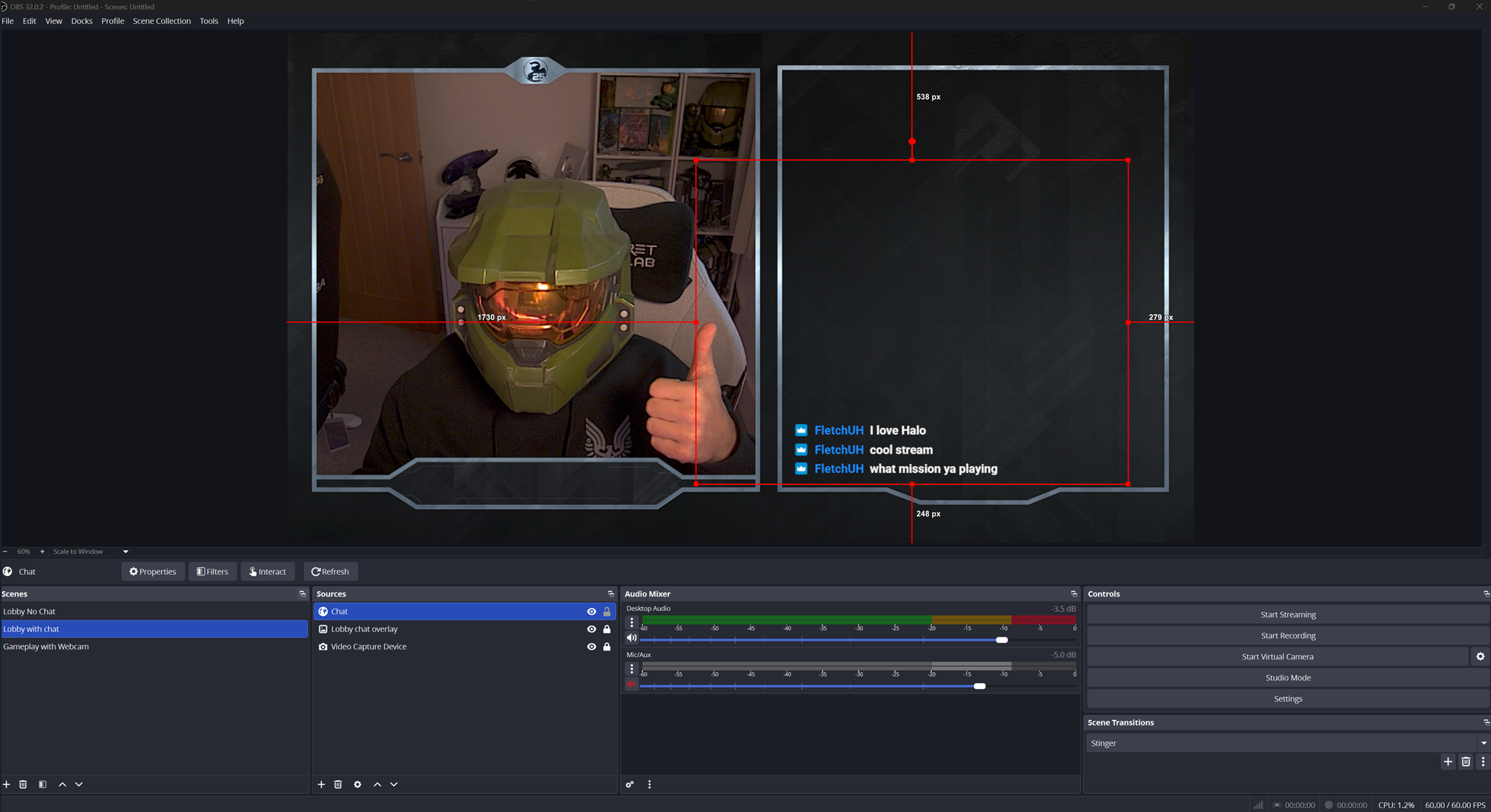Viewport: 1491px width, 812px height.
Task: Open source properties gear in Sources toolbar
Action: tap(358, 784)
